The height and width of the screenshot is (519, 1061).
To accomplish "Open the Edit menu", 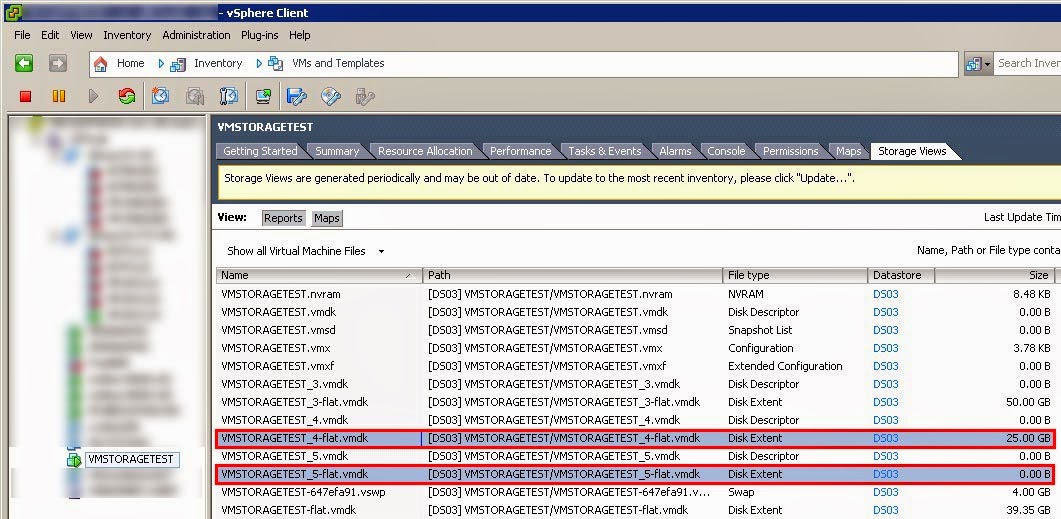I will click(50, 35).
